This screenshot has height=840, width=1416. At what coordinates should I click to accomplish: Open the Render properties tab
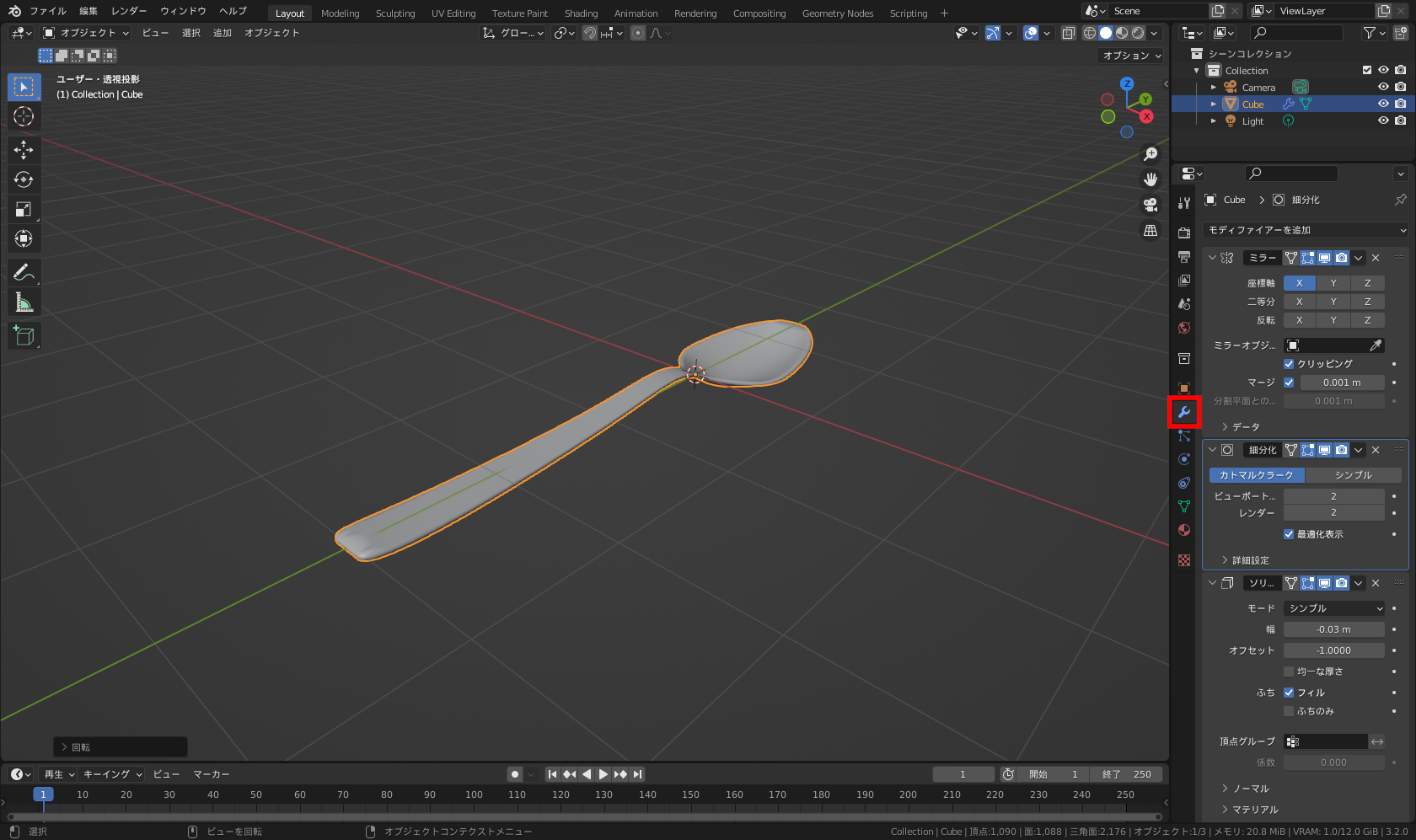pos(1184,233)
